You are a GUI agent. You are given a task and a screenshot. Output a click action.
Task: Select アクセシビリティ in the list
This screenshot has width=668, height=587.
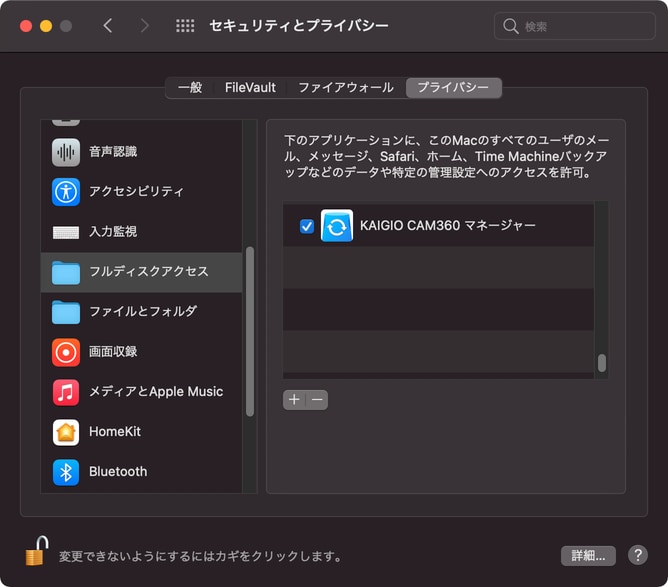tap(136, 191)
